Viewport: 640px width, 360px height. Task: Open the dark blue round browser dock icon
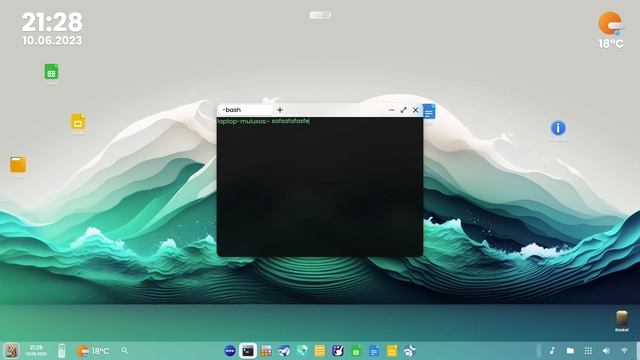230,351
